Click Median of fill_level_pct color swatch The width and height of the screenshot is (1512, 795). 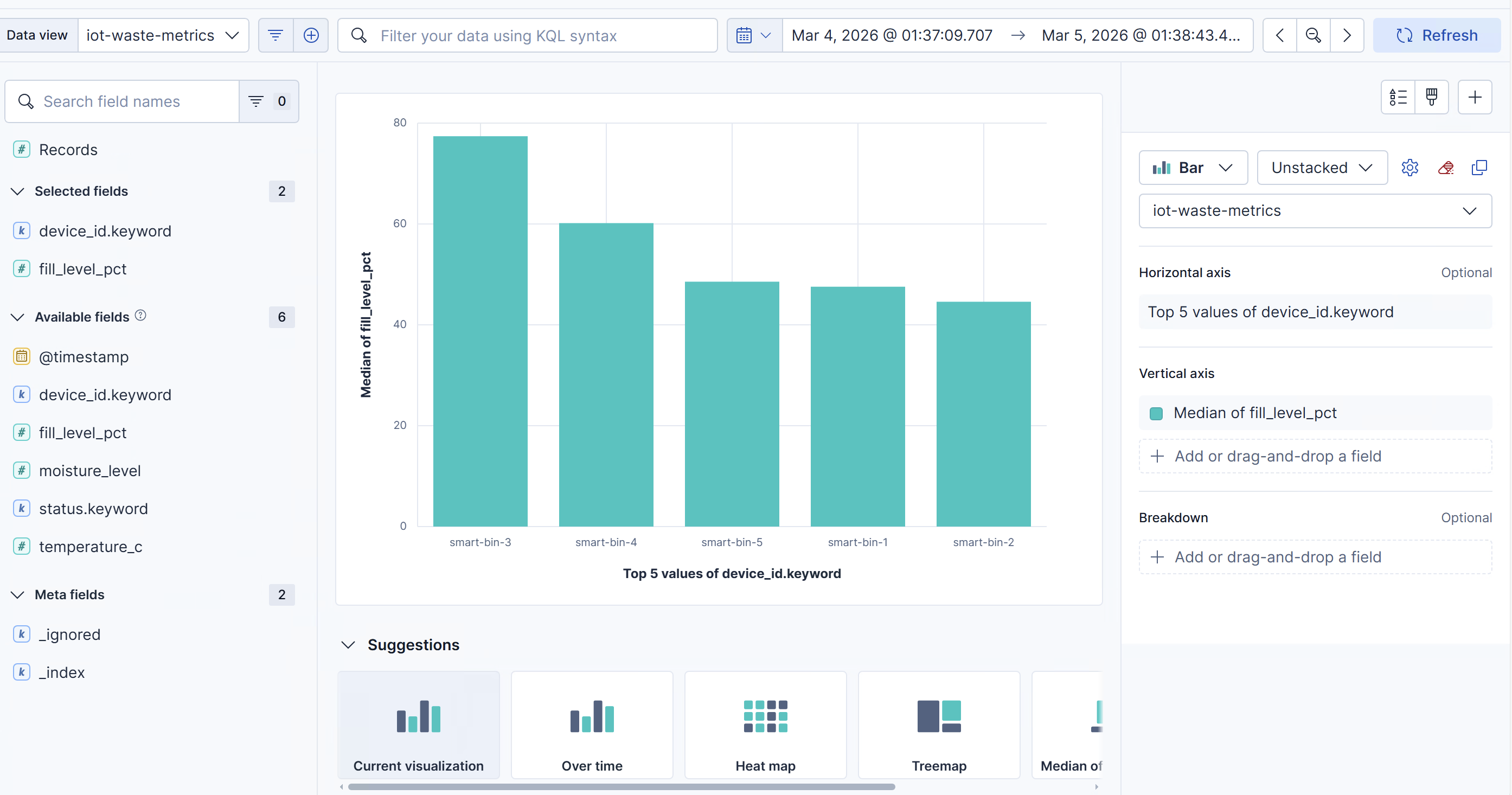tap(1156, 413)
